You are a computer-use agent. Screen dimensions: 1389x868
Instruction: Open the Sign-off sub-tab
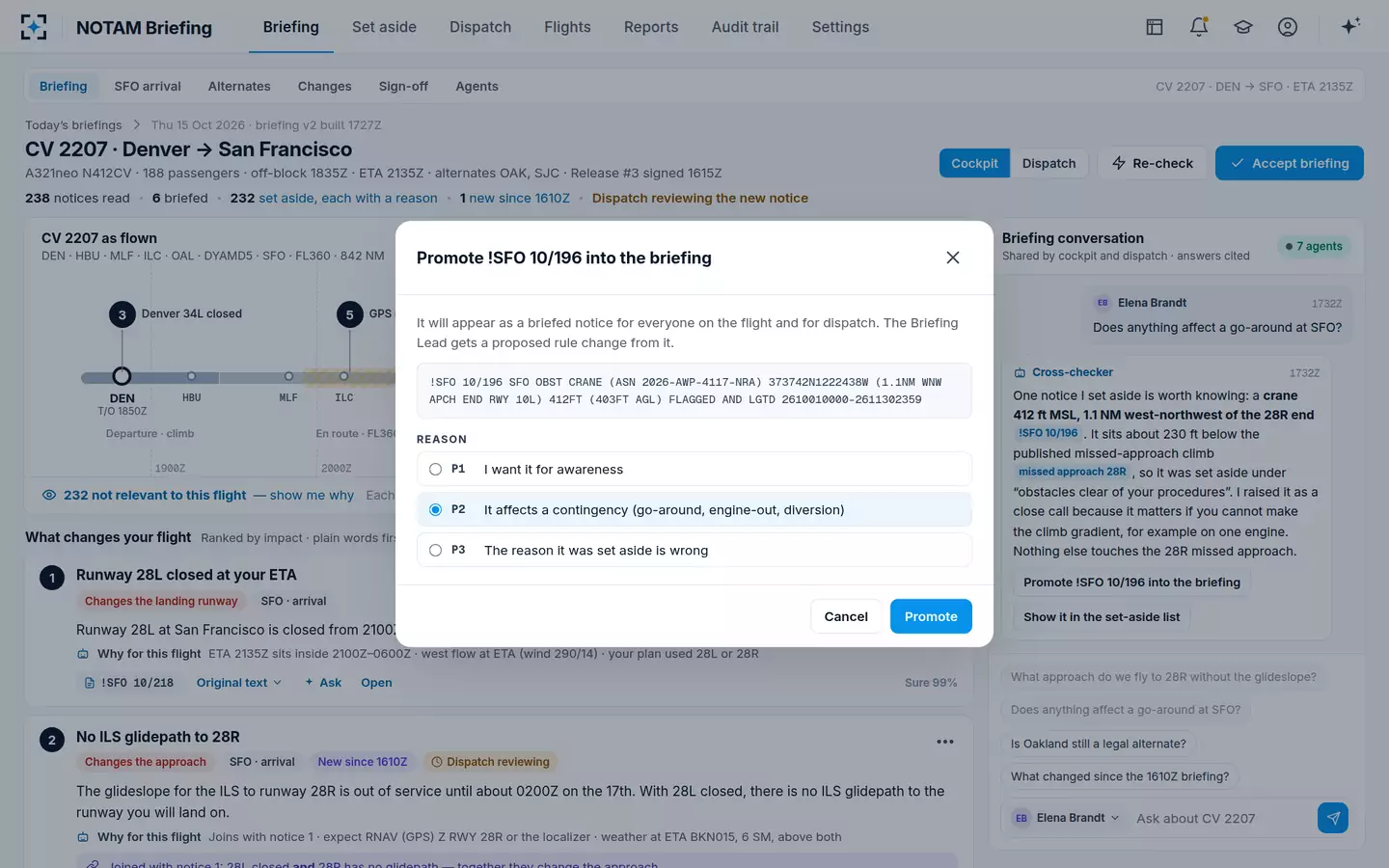[403, 86]
